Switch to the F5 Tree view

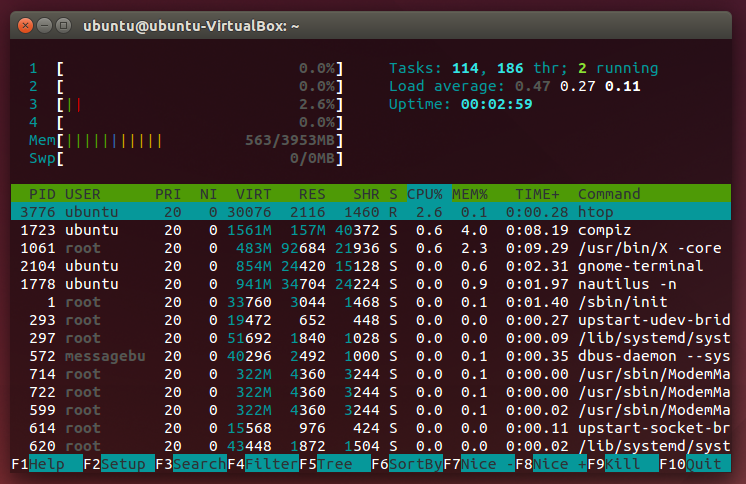(335, 464)
